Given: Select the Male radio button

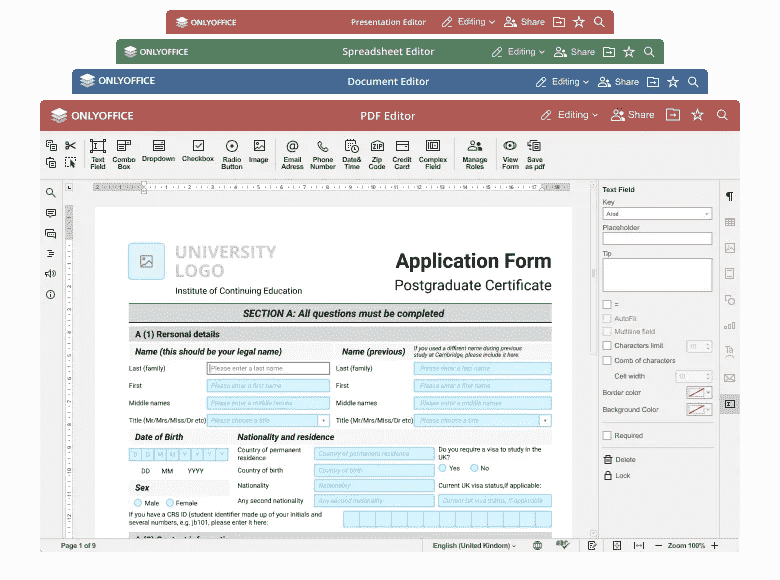Looking at the screenshot, I should 138,503.
